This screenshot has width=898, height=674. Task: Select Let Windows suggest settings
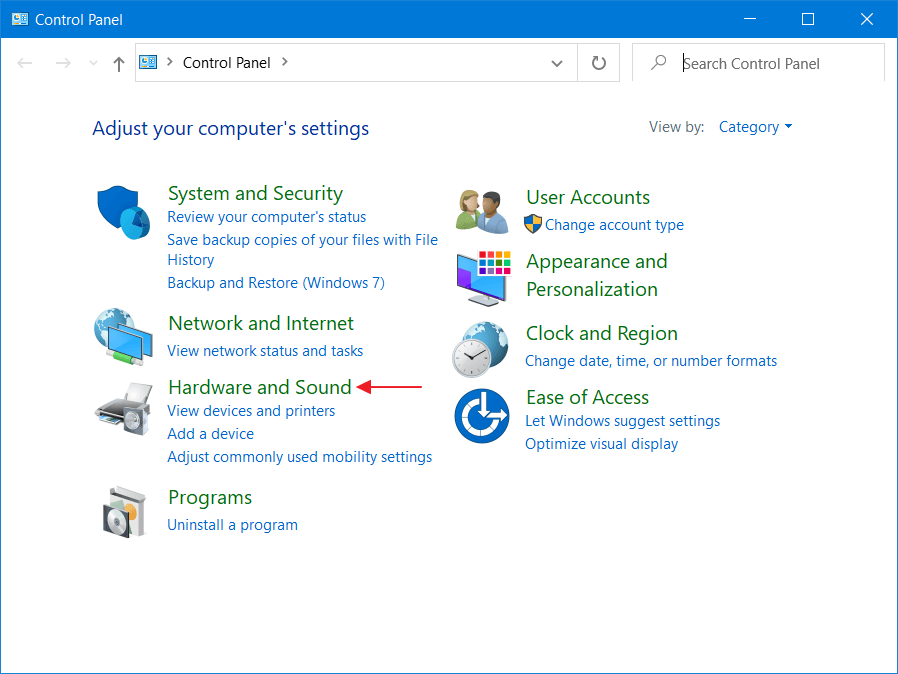(623, 421)
